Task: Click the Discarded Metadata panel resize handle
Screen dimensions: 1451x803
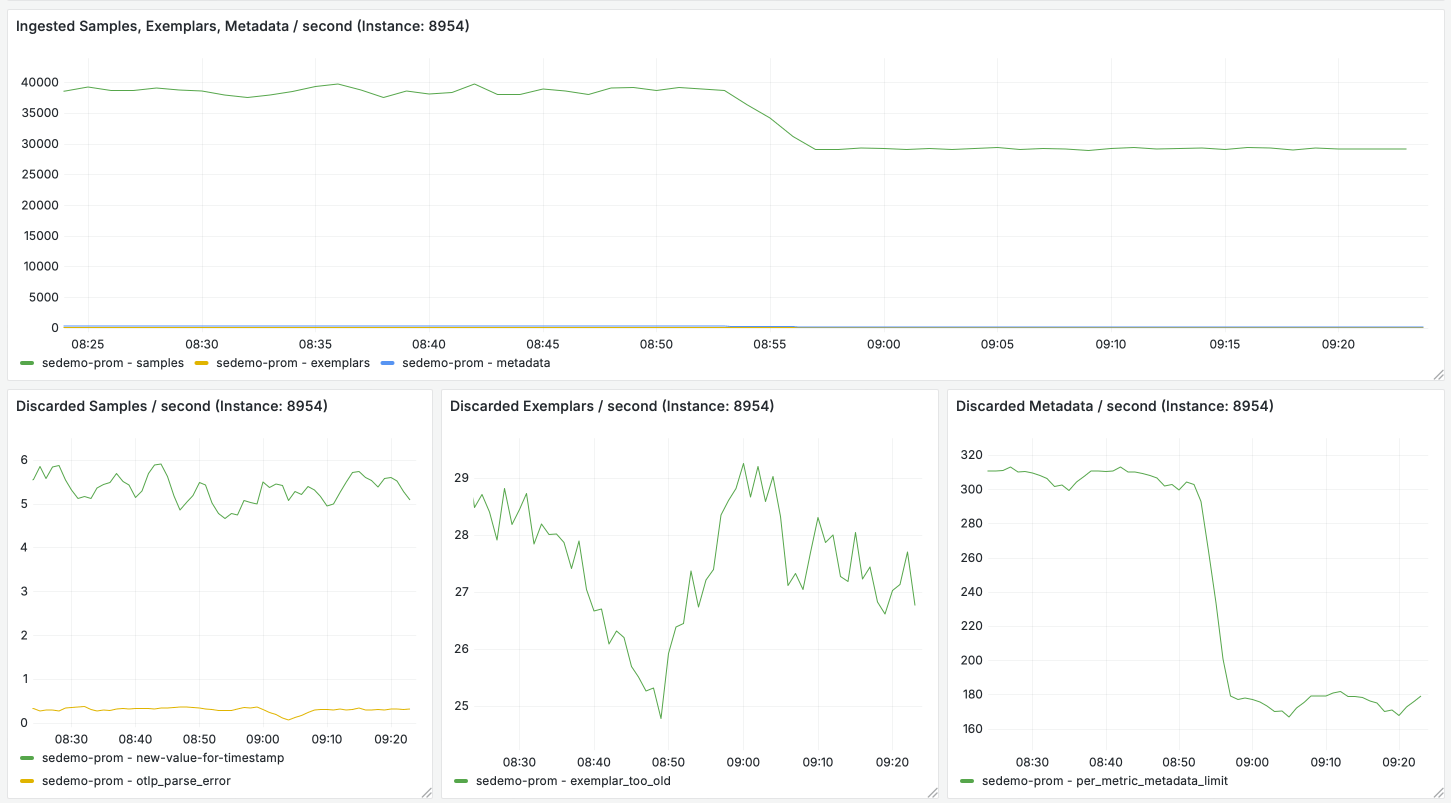Action: pyautogui.click(x=1438, y=792)
